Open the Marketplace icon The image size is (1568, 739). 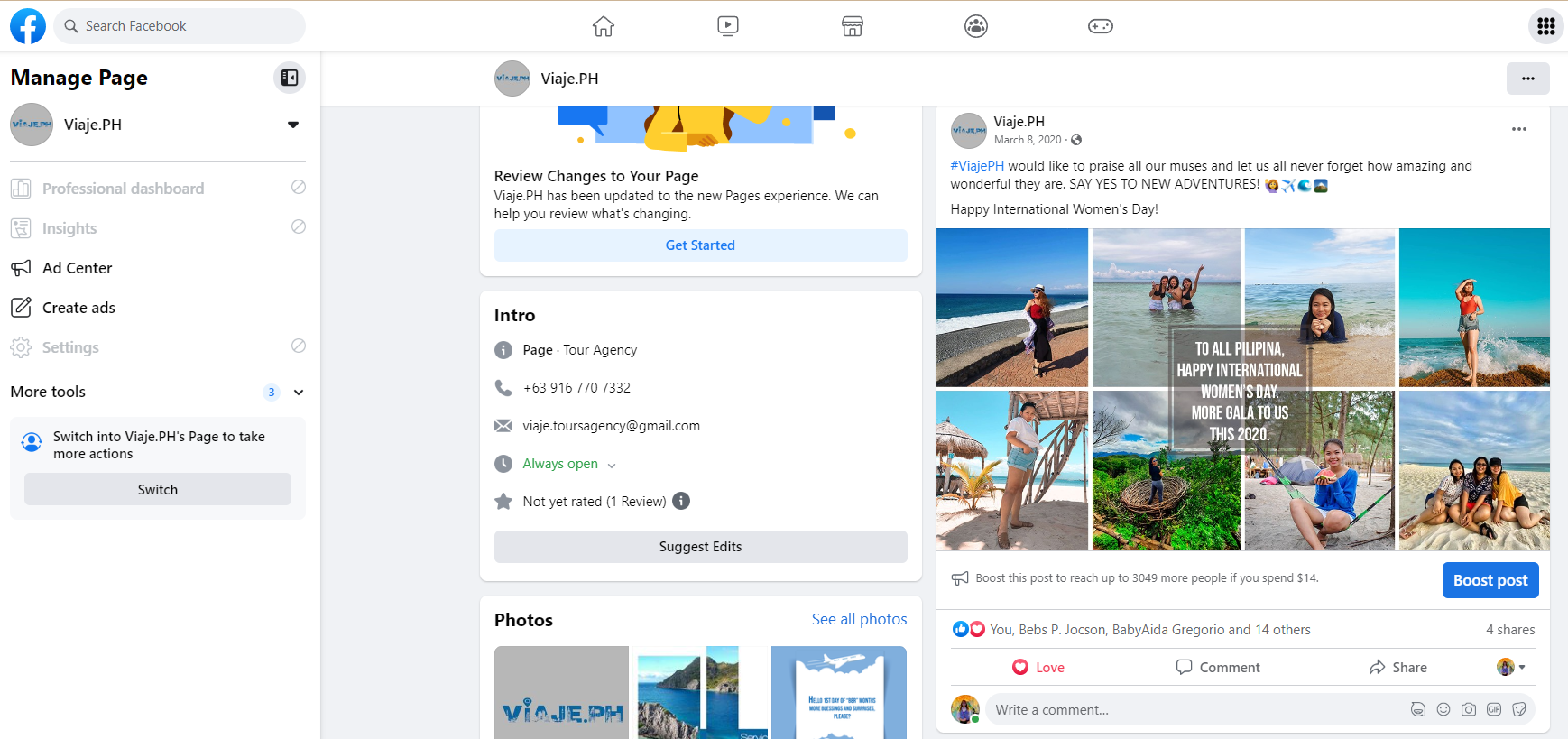click(853, 26)
